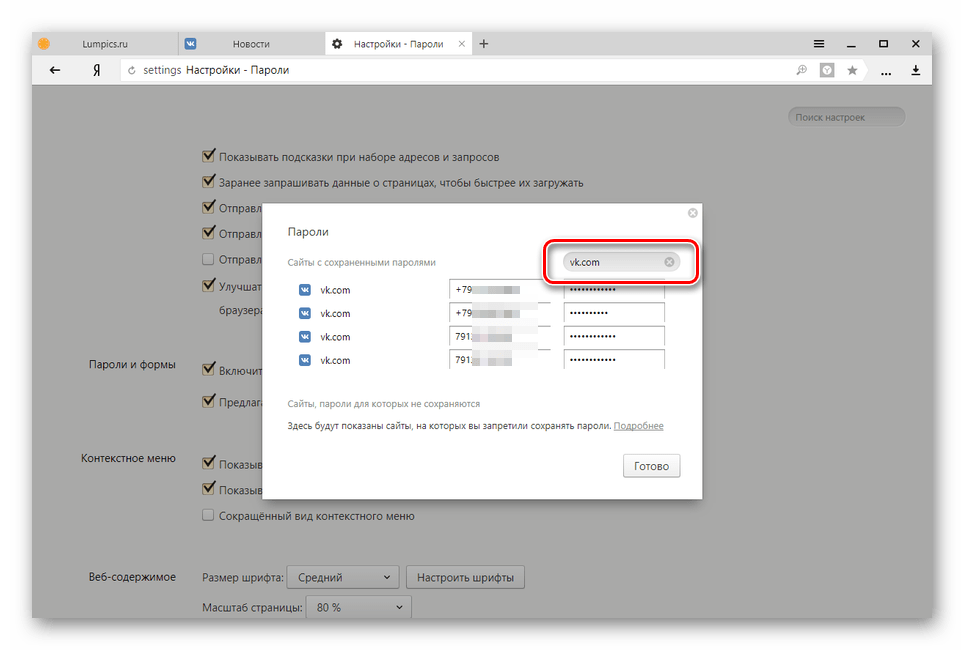Select the third vk.com row's site name
This screenshot has width=964, height=650.
(x=335, y=337)
